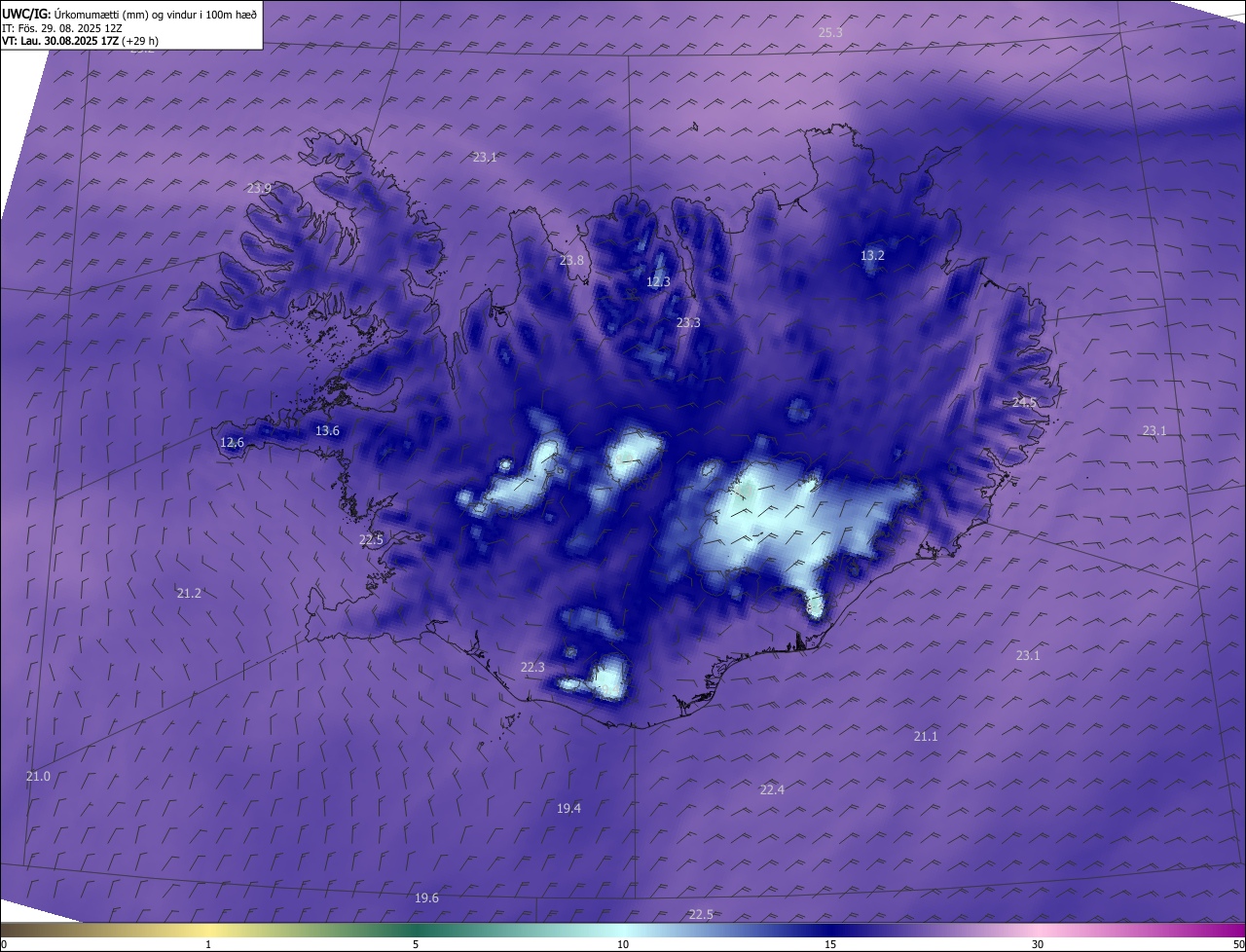Click the 23.3 value on the map
Image resolution: width=1246 pixels, height=952 pixels.
[x=688, y=323]
